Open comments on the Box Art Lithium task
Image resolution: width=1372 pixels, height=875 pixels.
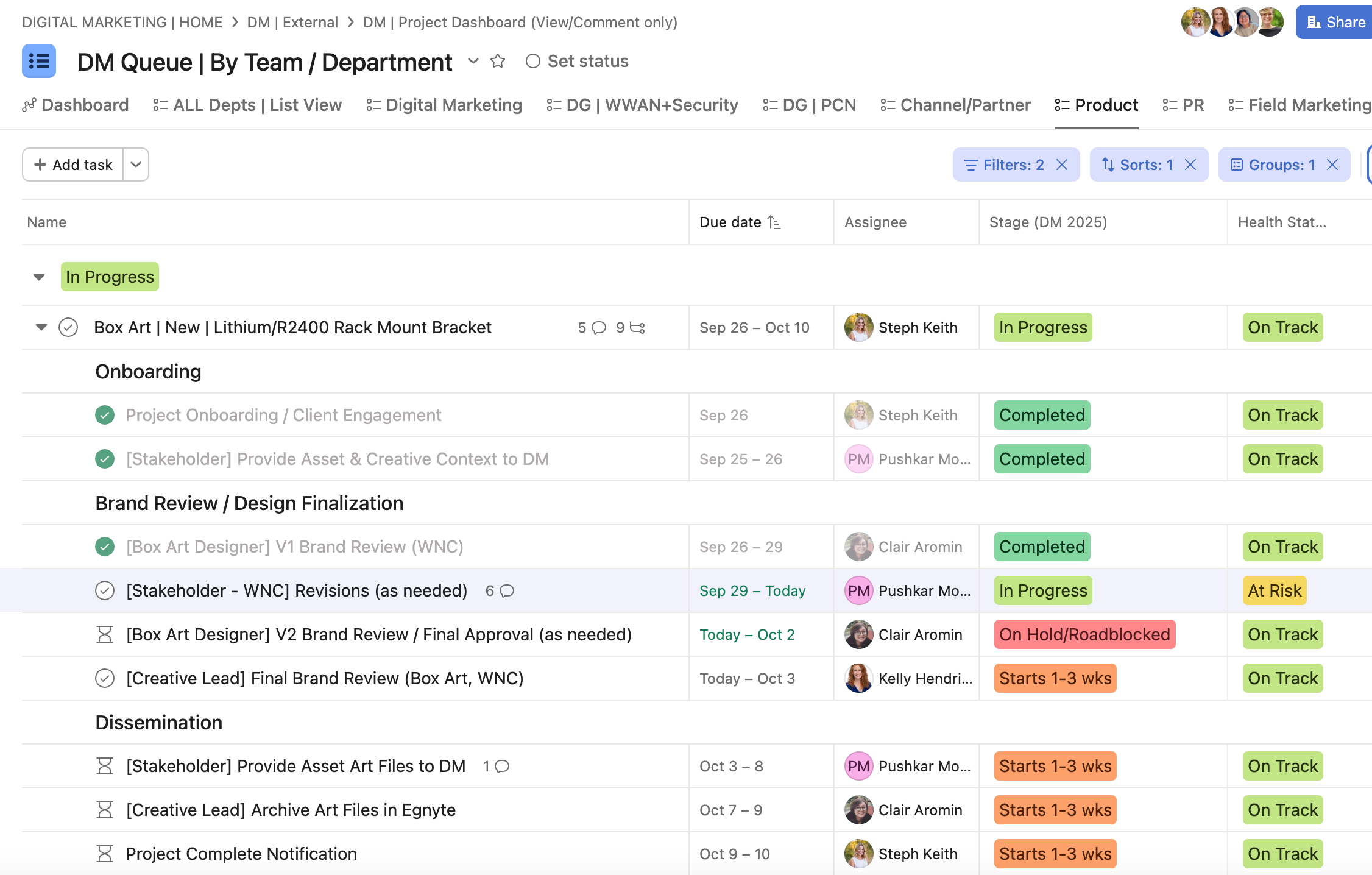598,328
